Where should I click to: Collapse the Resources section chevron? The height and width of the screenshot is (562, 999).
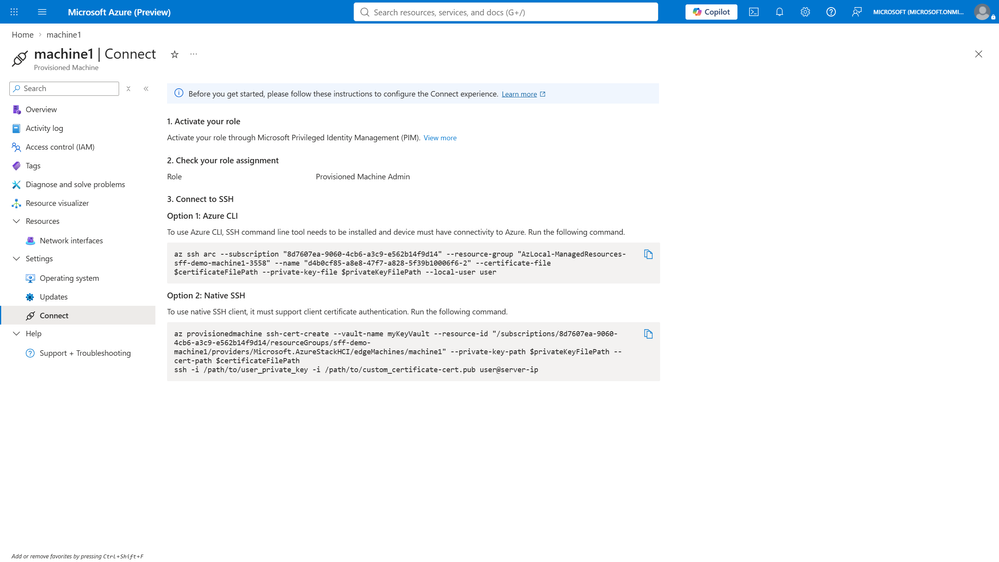pos(17,221)
